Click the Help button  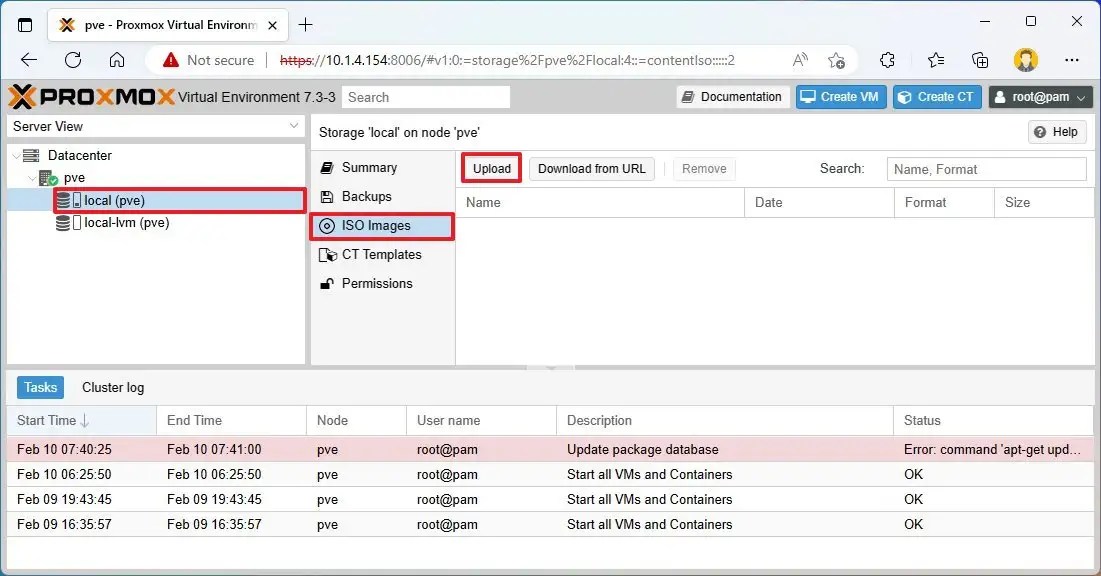[x=1056, y=131]
